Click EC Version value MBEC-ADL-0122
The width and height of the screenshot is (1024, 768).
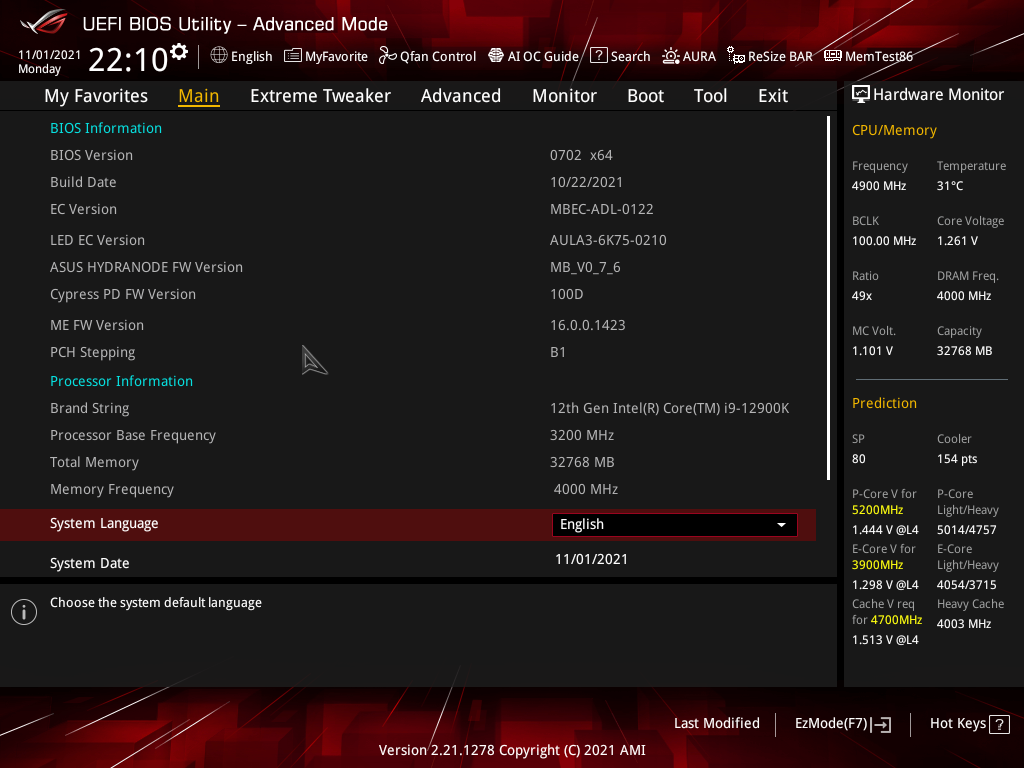[601, 209]
